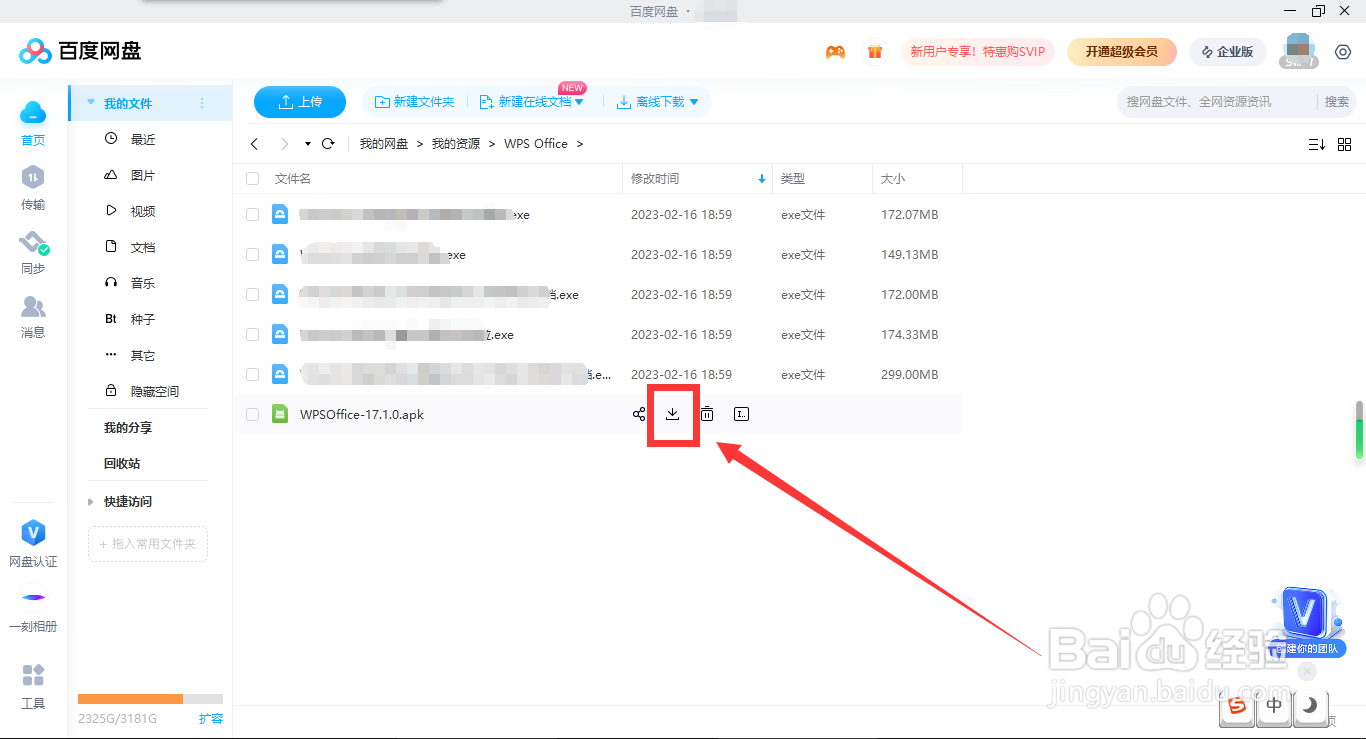Image resolution: width=1366 pixels, height=739 pixels.
Task: Open 网盘认证 verification icon
Action: pos(33,533)
